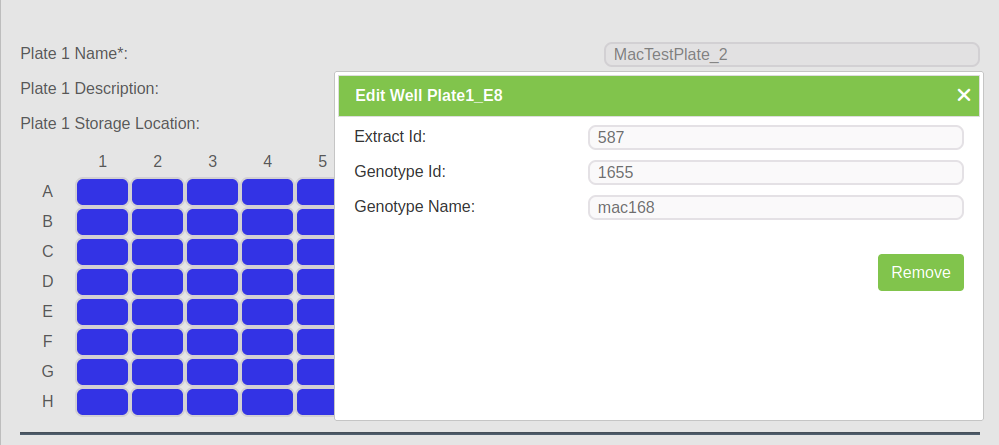Click the Remove button

(920, 273)
